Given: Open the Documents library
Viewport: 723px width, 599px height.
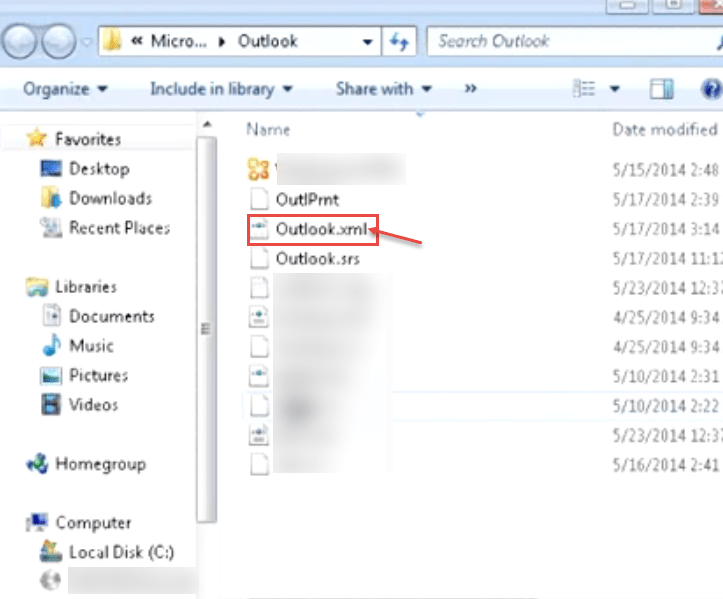Looking at the screenshot, I should (112, 316).
